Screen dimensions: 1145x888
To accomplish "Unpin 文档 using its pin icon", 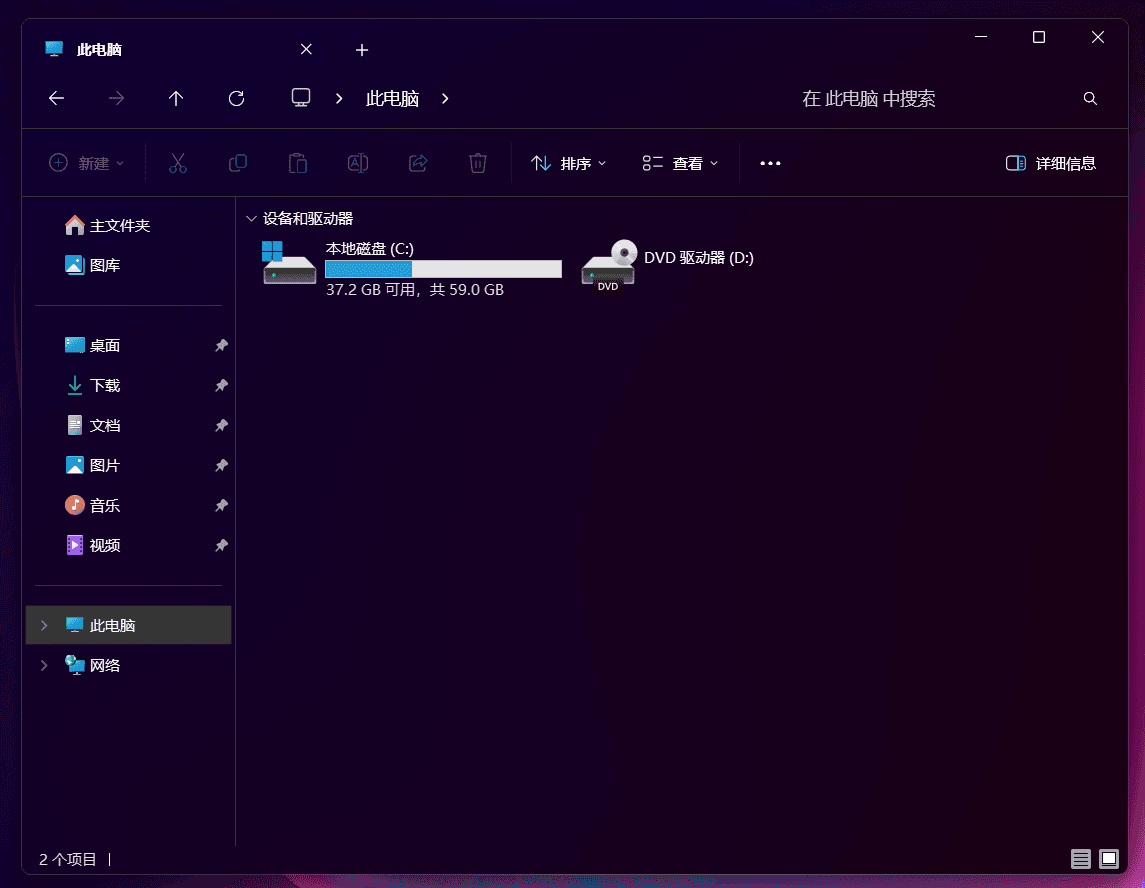I will point(221,426).
